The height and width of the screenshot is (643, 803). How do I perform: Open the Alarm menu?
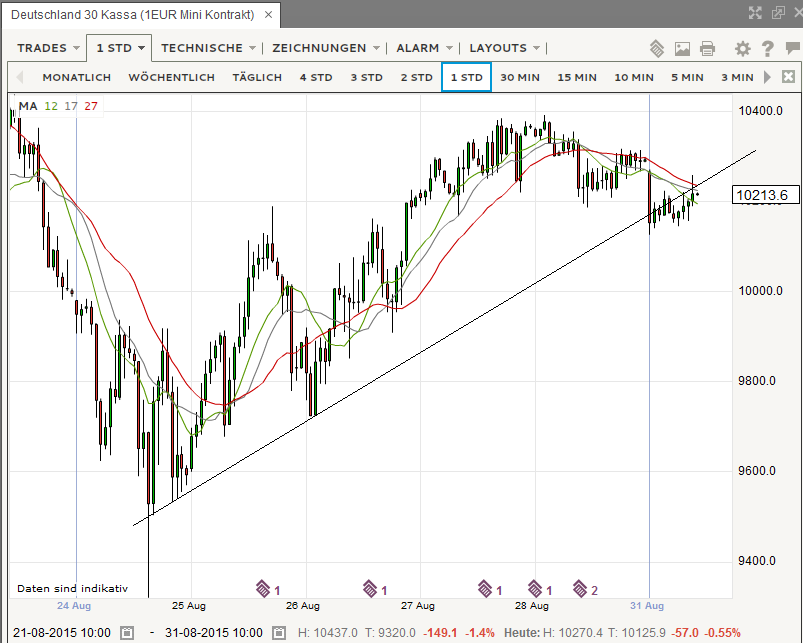click(425, 48)
